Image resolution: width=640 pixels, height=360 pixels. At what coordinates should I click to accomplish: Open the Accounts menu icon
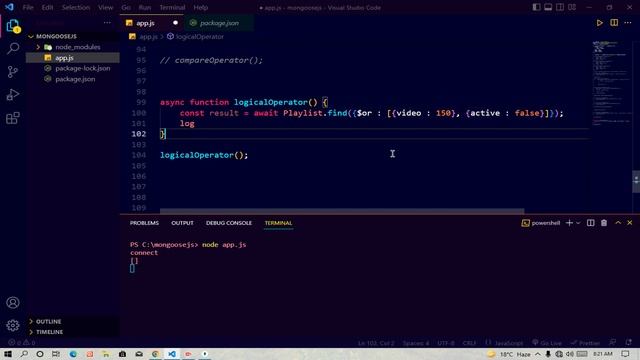pyautogui.click(x=13, y=302)
